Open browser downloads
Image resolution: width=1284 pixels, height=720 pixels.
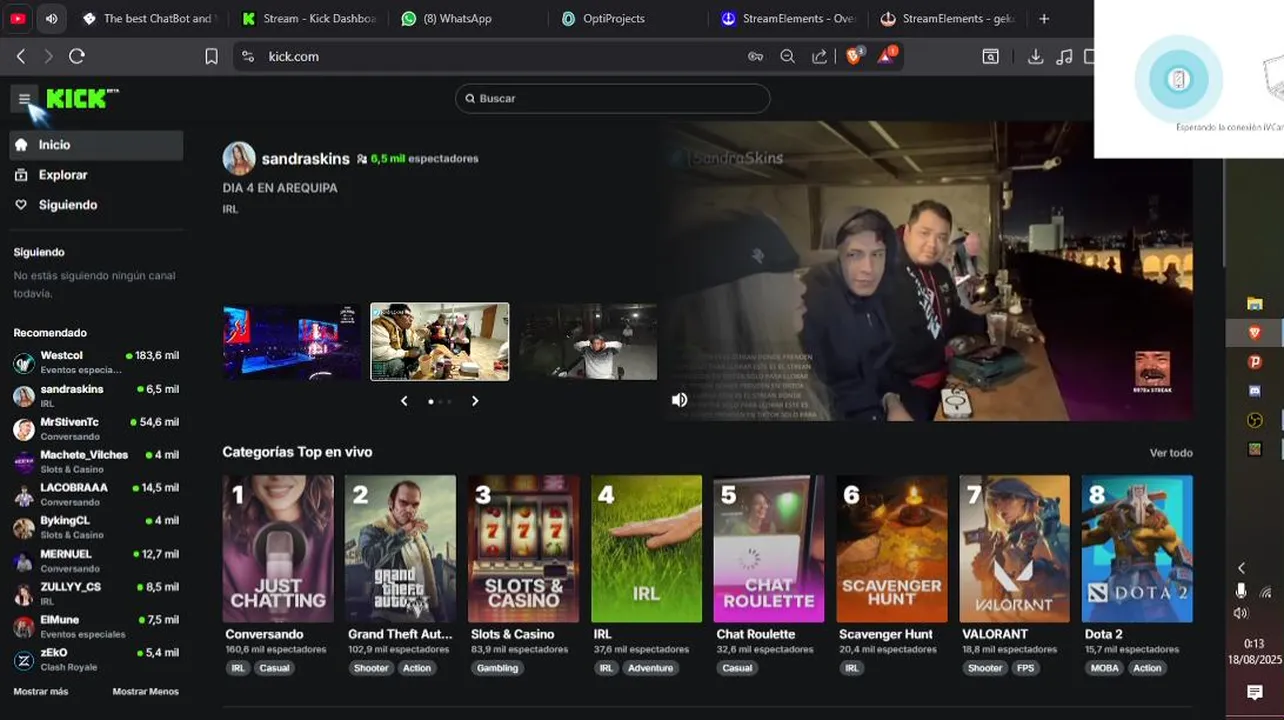(x=1035, y=57)
